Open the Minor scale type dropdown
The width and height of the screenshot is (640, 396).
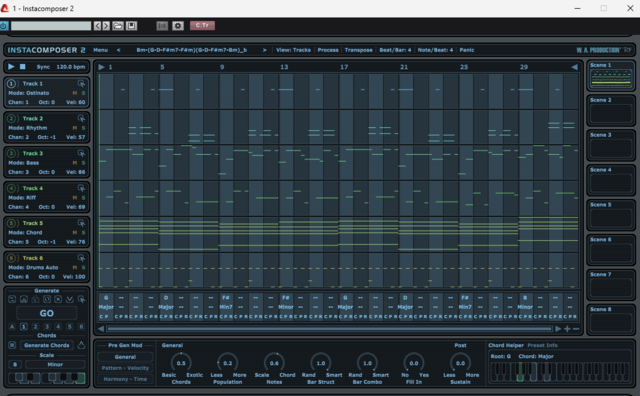(55, 365)
